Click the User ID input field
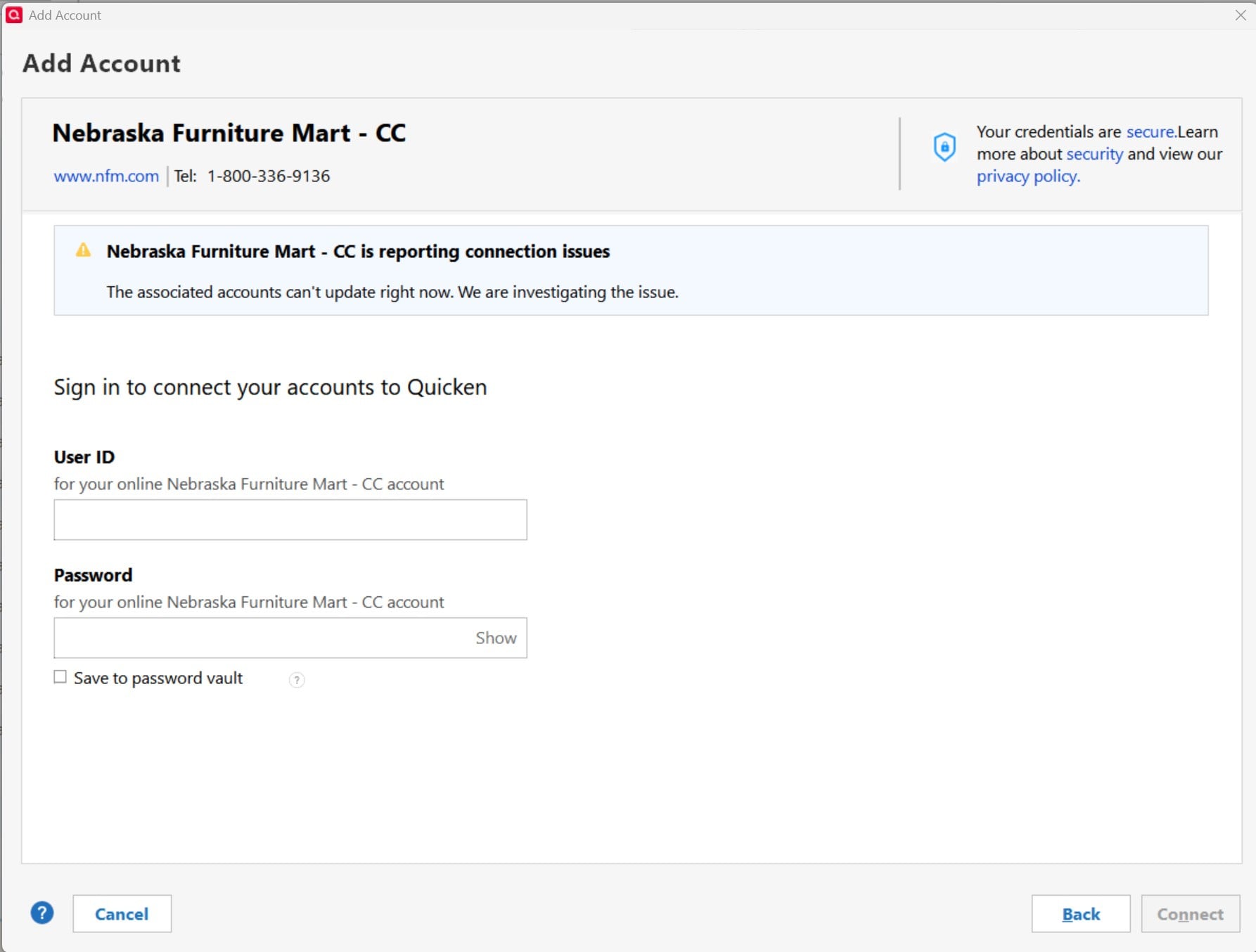 pos(290,520)
